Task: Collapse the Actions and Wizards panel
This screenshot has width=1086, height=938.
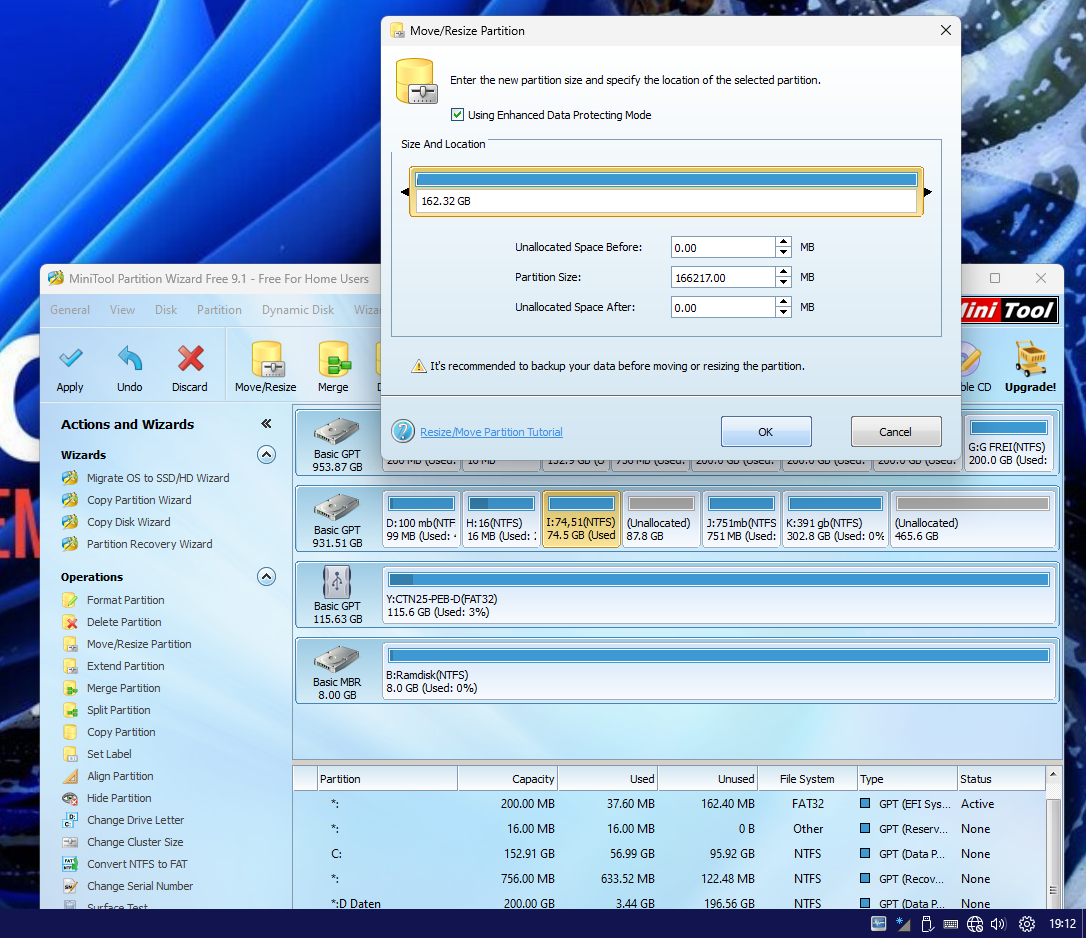Action: [266, 423]
